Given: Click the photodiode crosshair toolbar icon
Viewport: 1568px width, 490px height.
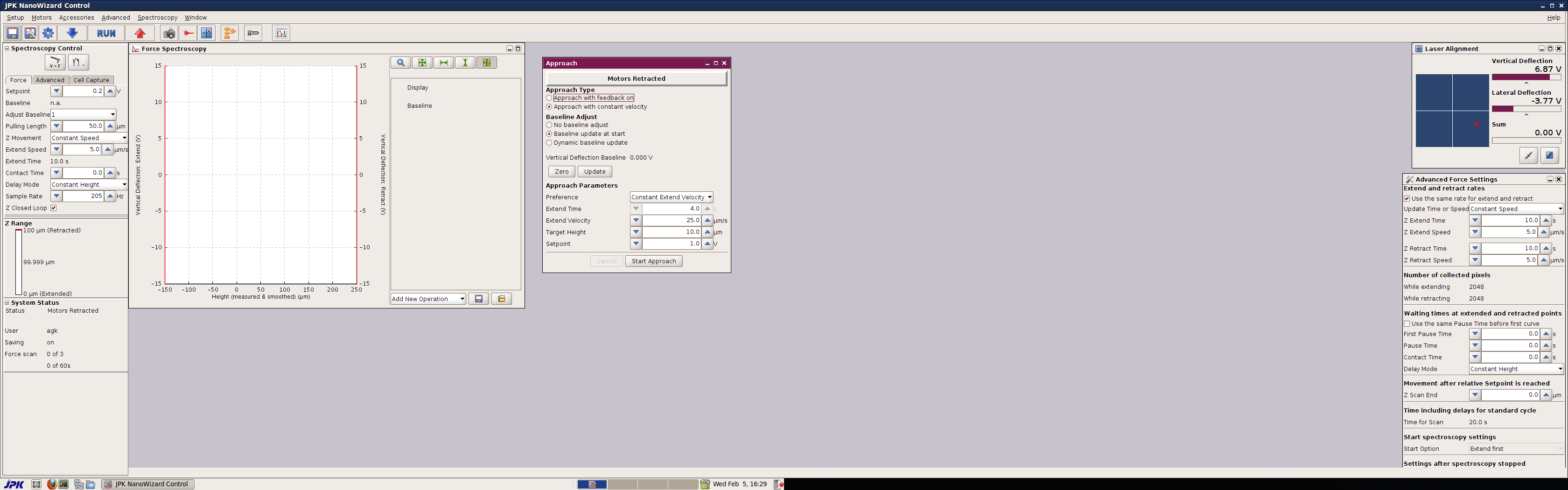Looking at the screenshot, I should (207, 33).
